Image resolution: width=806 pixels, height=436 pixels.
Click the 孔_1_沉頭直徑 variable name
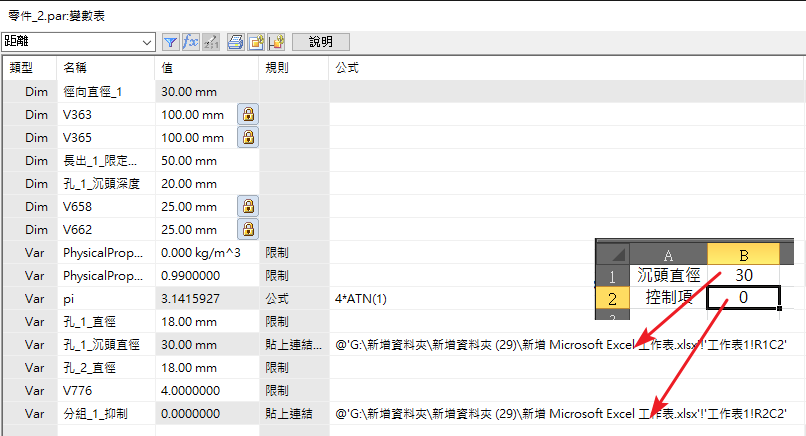(x=106, y=344)
